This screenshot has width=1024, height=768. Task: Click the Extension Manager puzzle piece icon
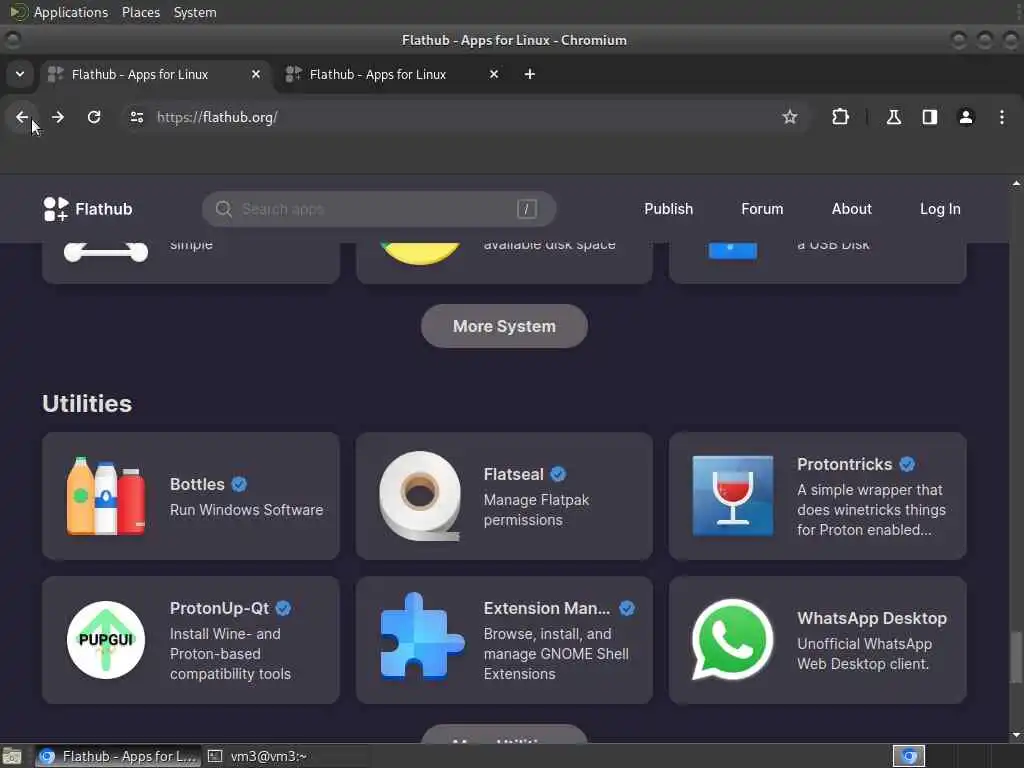(x=422, y=637)
